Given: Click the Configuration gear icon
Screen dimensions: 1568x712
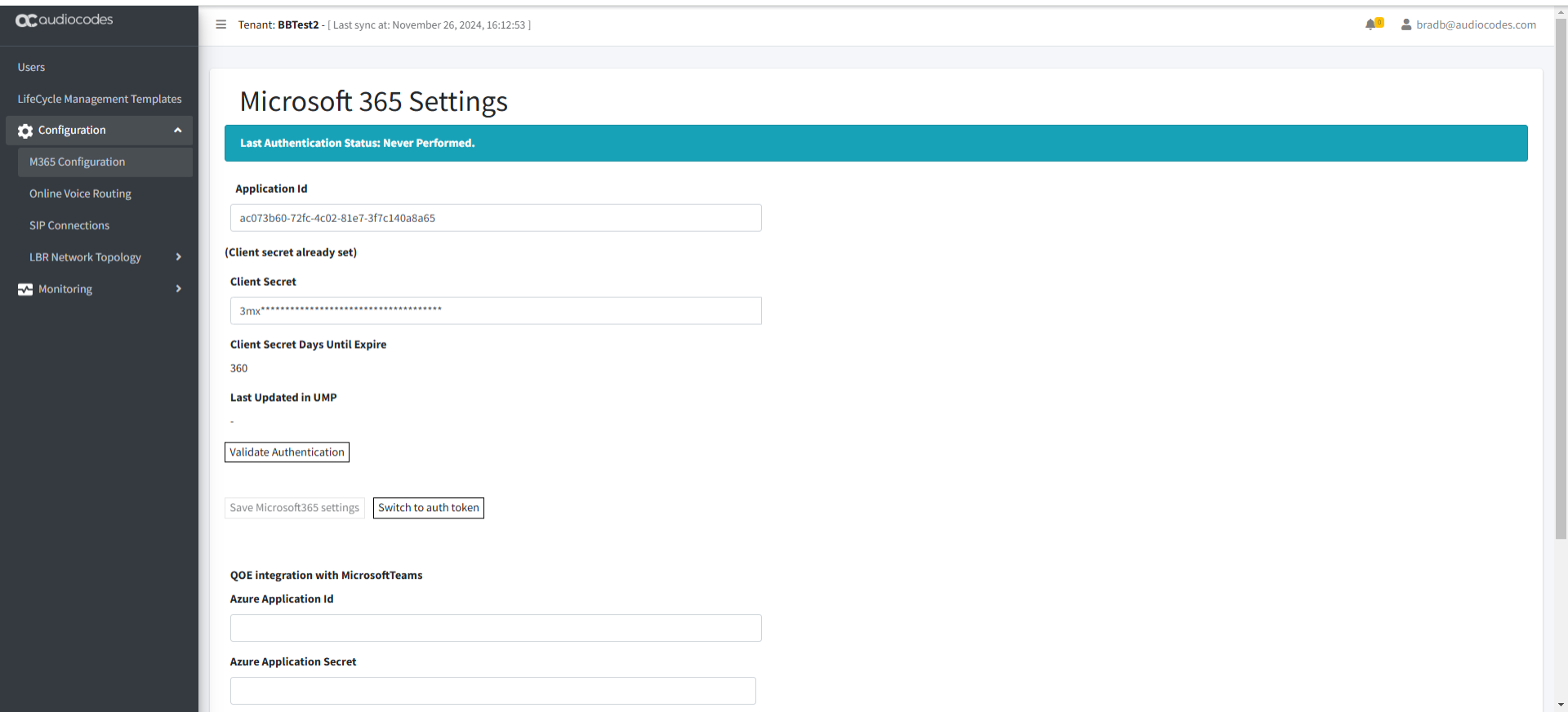Looking at the screenshot, I should (25, 131).
